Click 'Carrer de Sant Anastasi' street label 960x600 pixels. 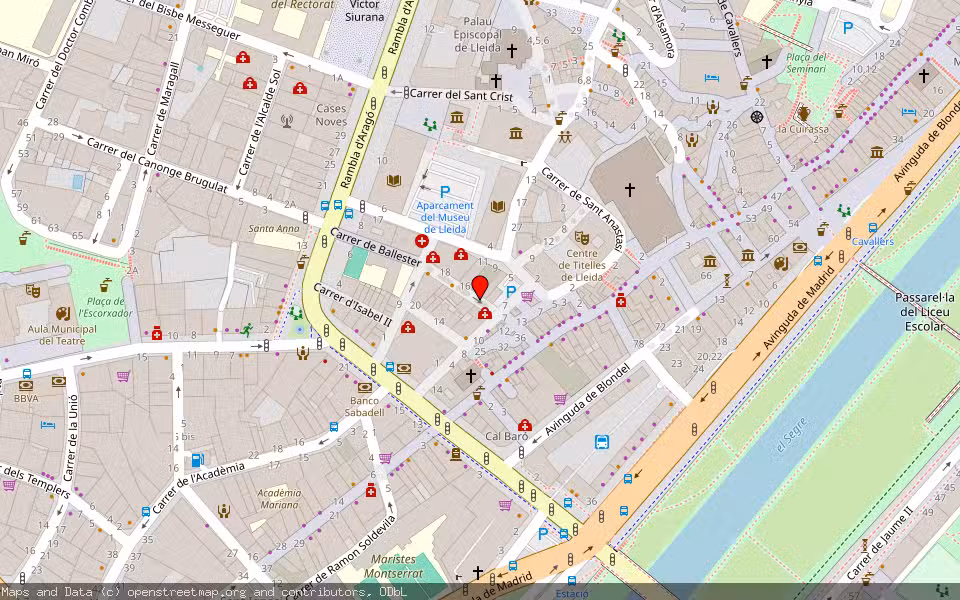583,209
